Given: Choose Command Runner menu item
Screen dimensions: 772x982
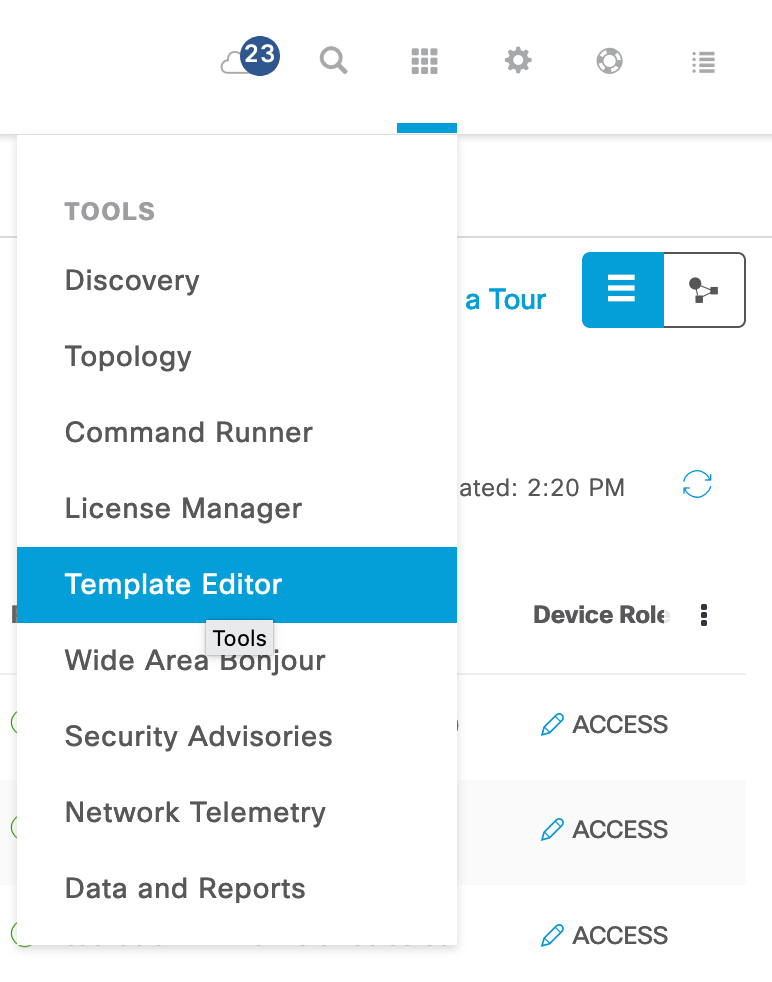Looking at the screenshot, I should click(x=237, y=432).
